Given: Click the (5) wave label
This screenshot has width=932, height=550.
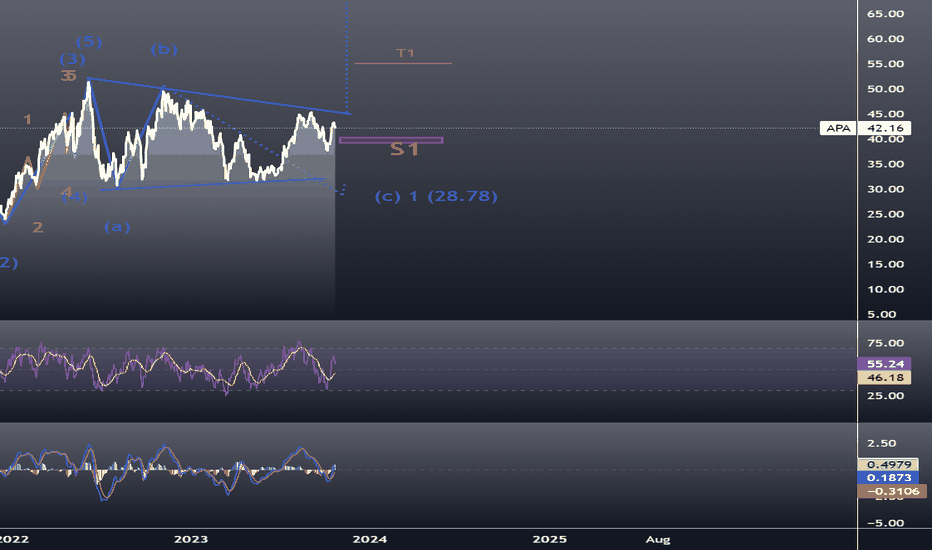Looking at the screenshot, I should [89, 42].
